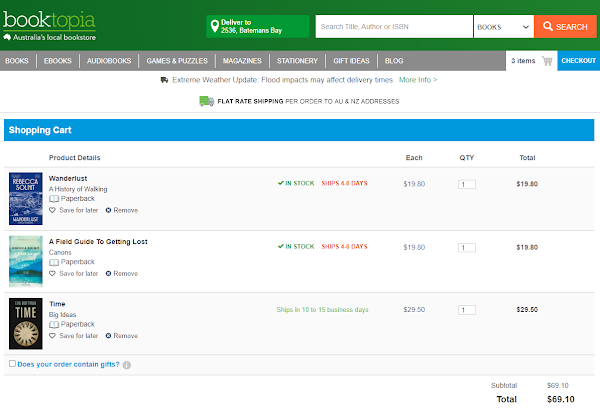Click the orange SEARCH button
Screen dimensions: 600x420
pos(565,27)
